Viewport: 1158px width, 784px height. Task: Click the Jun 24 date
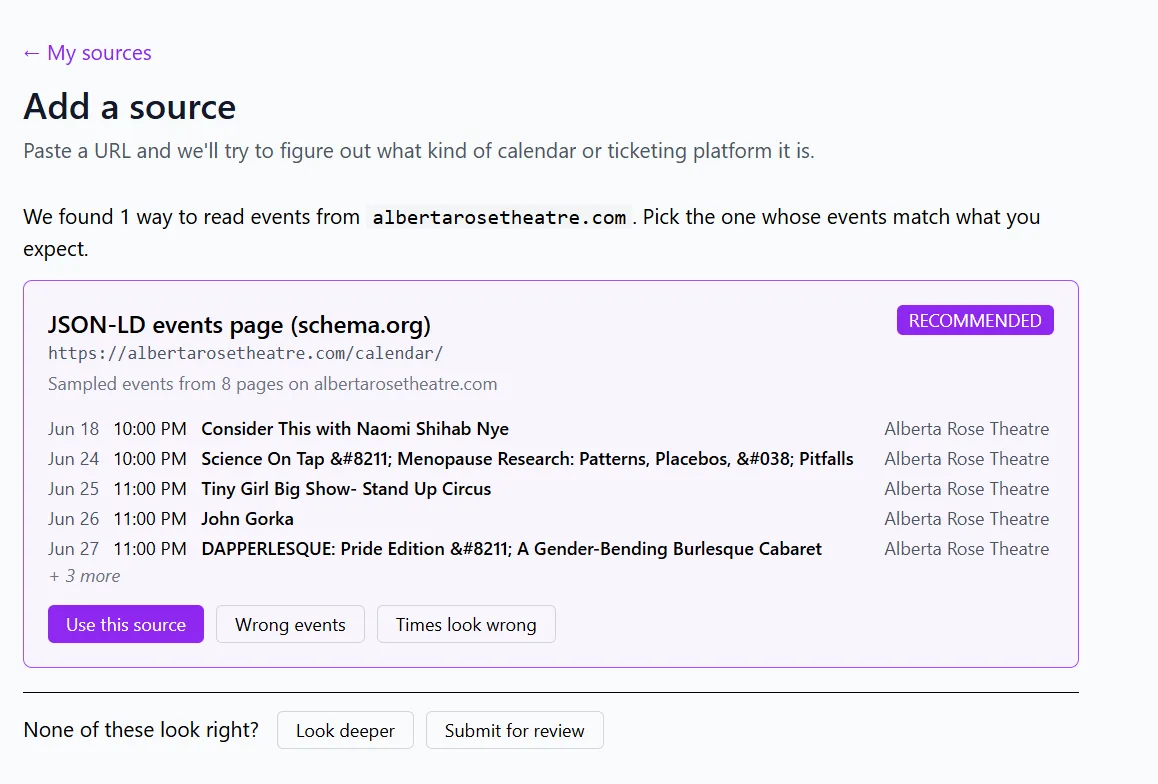73,459
